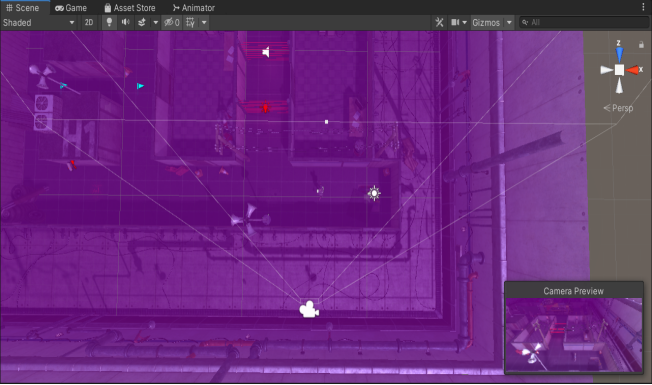This screenshot has height=385, width=652.
Task: Click the center cube of orientation gizmo
Action: point(619,70)
